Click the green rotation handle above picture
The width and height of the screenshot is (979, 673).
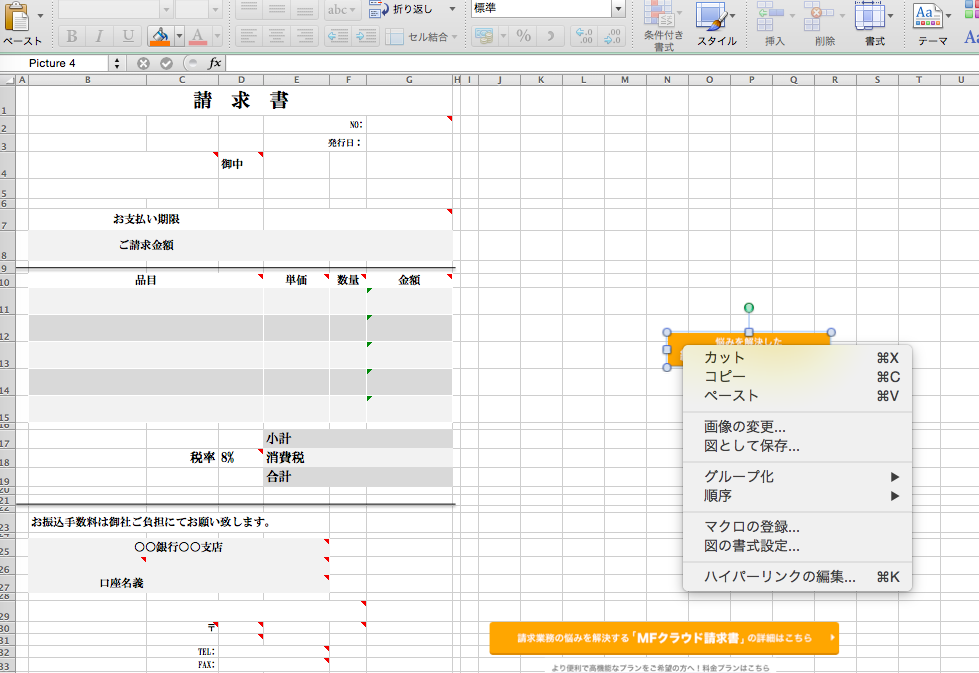tap(749, 308)
